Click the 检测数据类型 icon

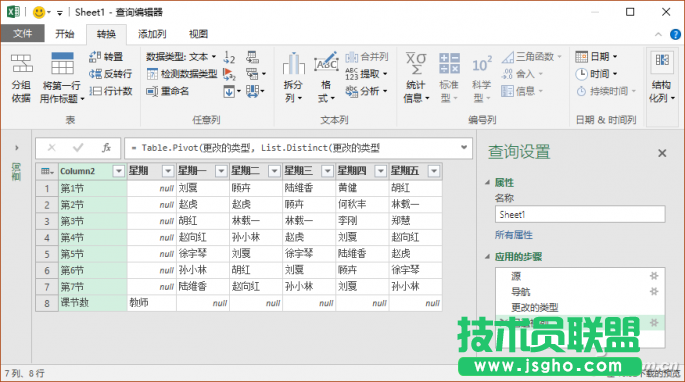pyautogui.click(x=152, y=74)
